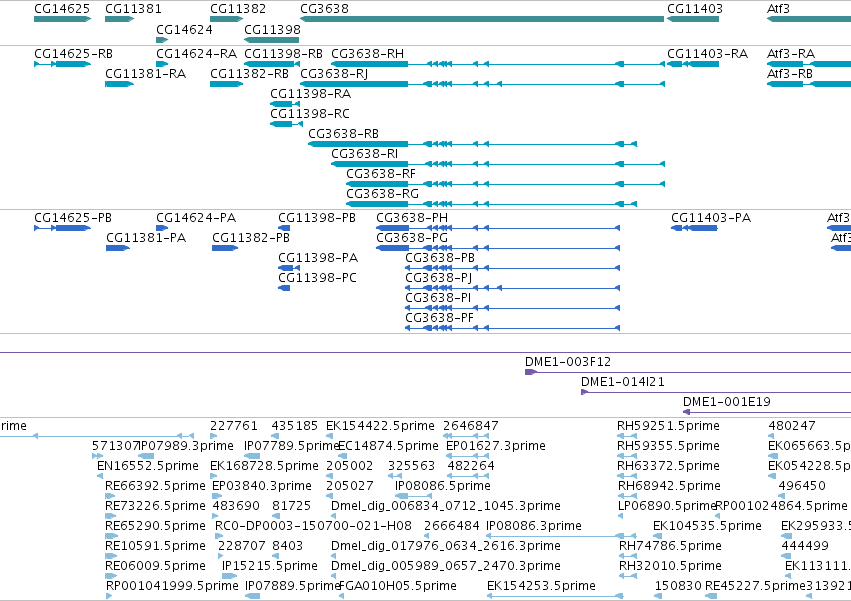Click transcript CG3638-RB label
The height and width of the screenshot is (601, 851).
(x=344, y=134)
